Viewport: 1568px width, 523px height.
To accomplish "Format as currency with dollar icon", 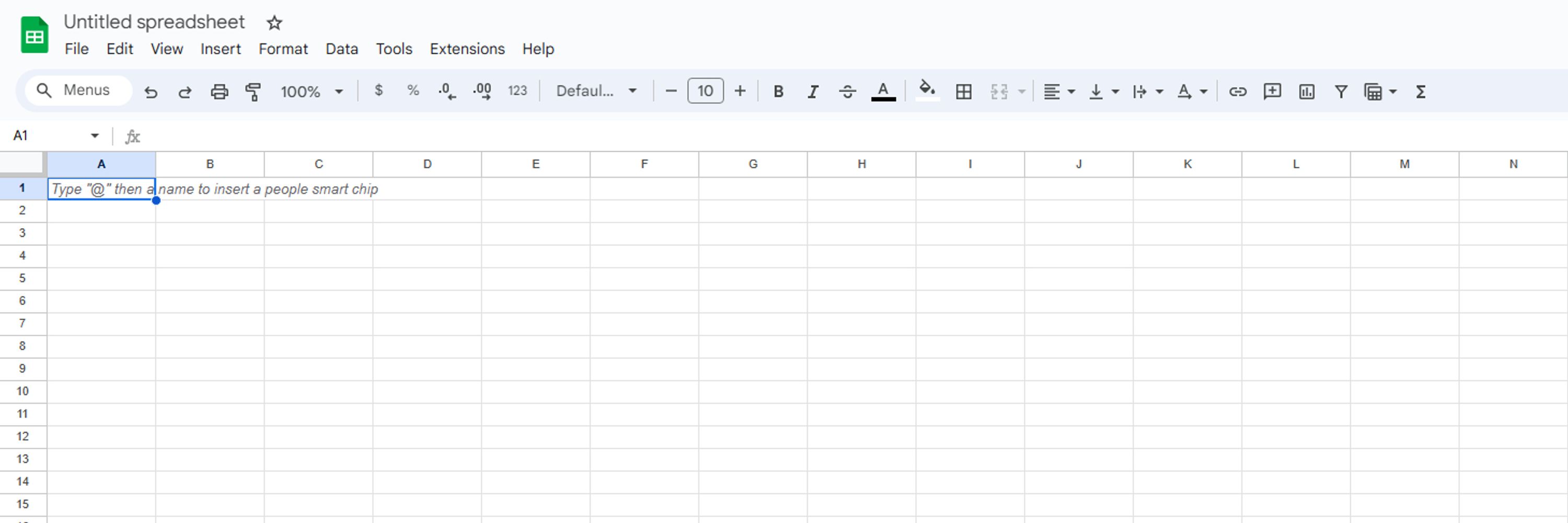I will tap(378, 90).
